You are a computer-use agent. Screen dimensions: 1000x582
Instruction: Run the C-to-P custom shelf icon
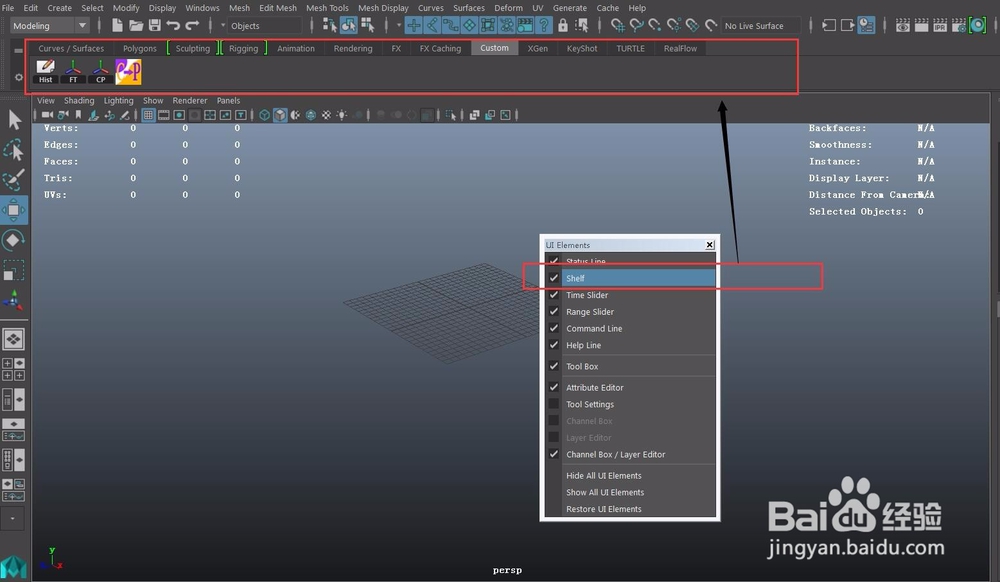pyautogui.click(x=128, y=71)
